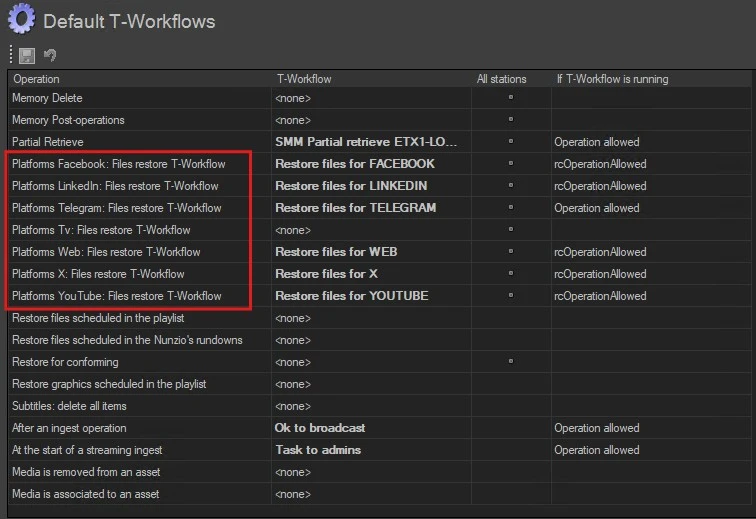The height and width of the screenshot is (519, 756).
Task: Click the Save icon in the toolbar
Action: (27, 55)
